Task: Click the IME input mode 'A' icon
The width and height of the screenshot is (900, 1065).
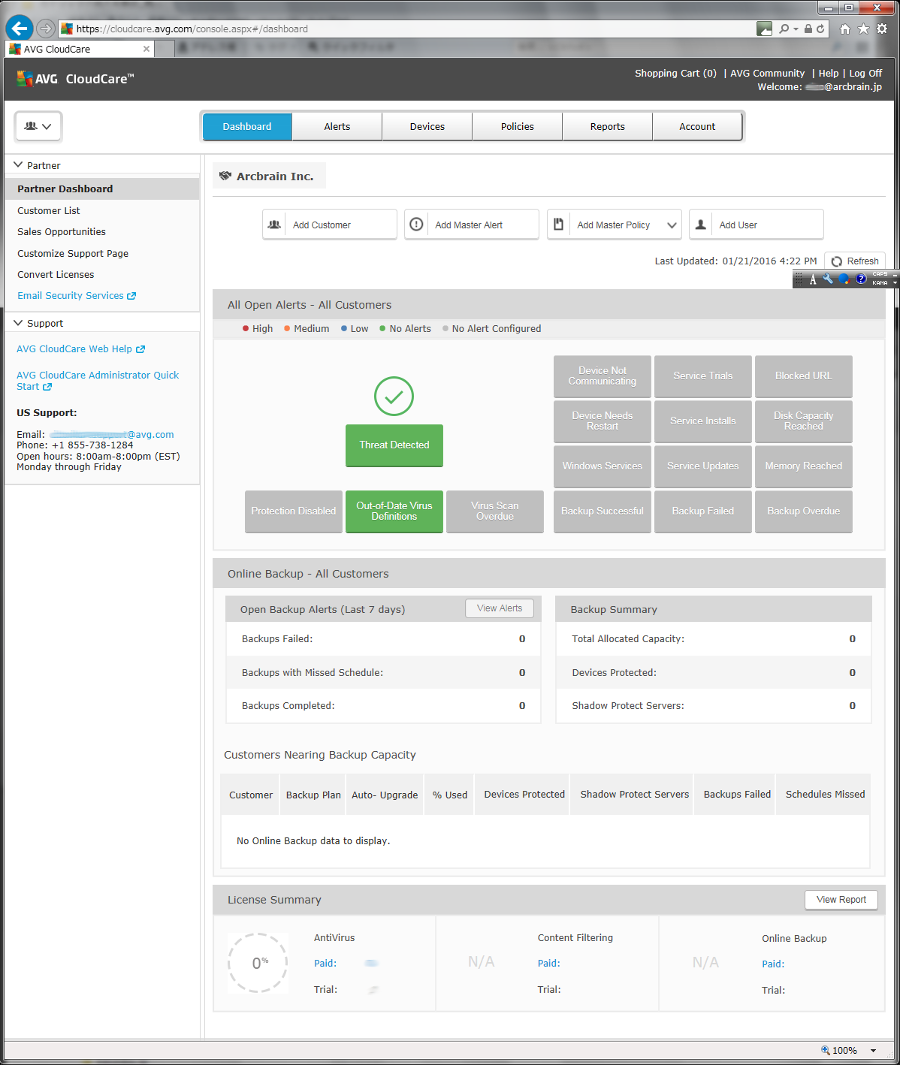Action: tap(812, 279)
